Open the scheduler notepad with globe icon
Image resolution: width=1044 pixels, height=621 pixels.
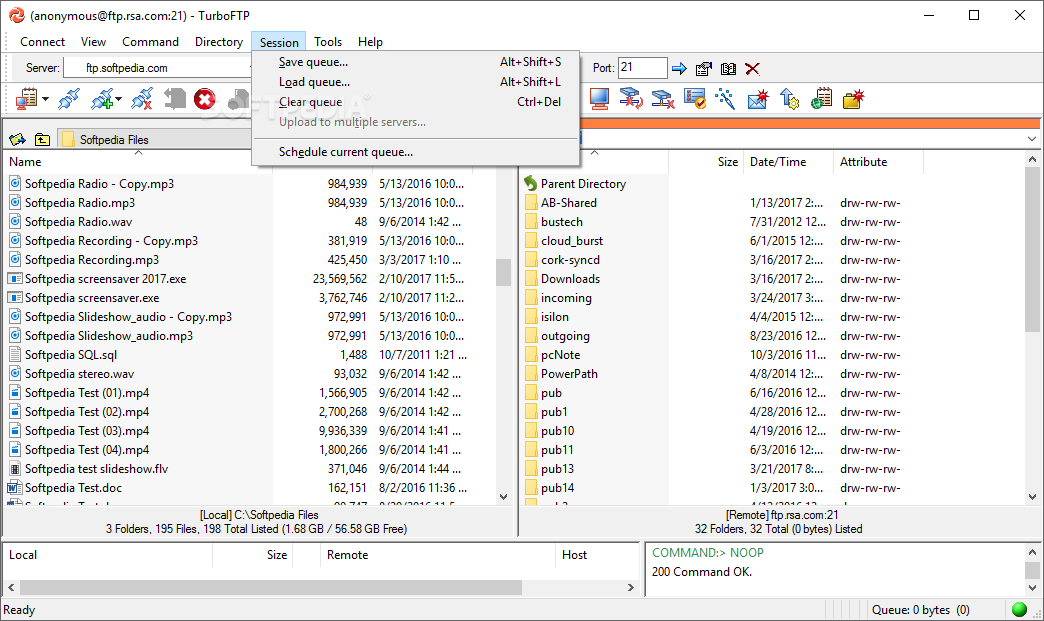[x=822, y=99]
